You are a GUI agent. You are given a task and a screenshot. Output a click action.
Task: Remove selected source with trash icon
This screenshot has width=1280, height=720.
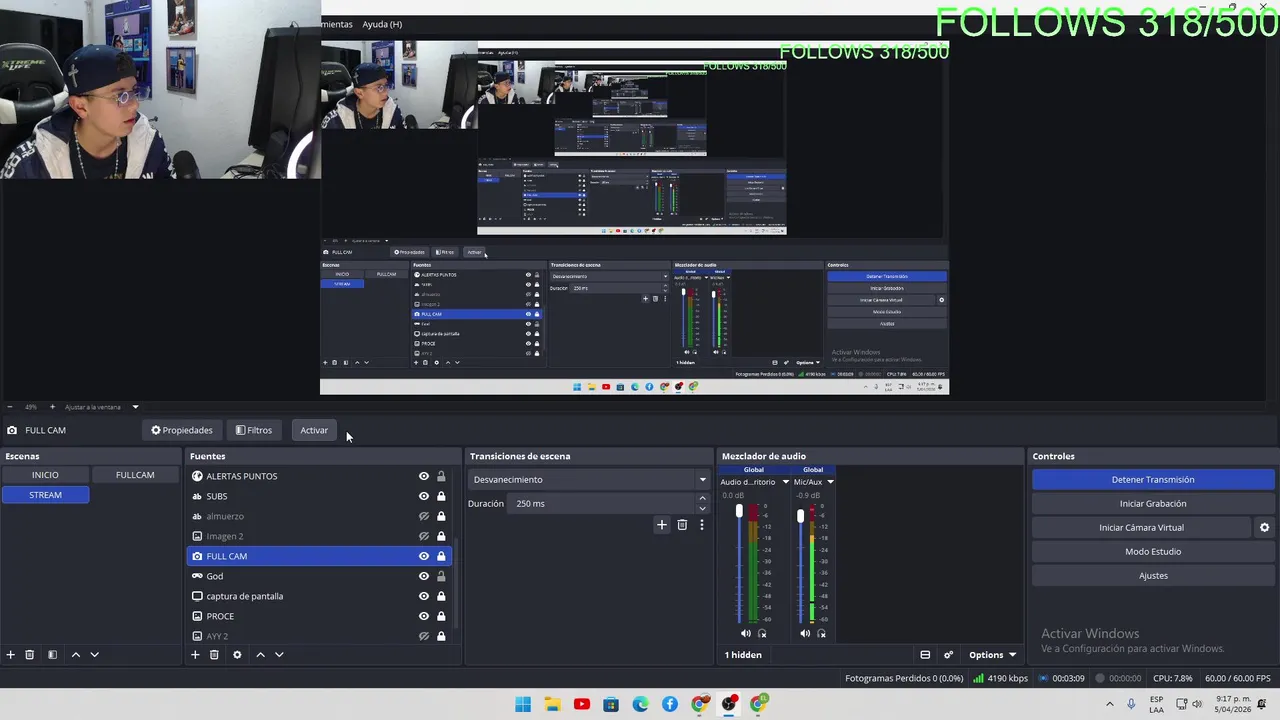point(214,655)
